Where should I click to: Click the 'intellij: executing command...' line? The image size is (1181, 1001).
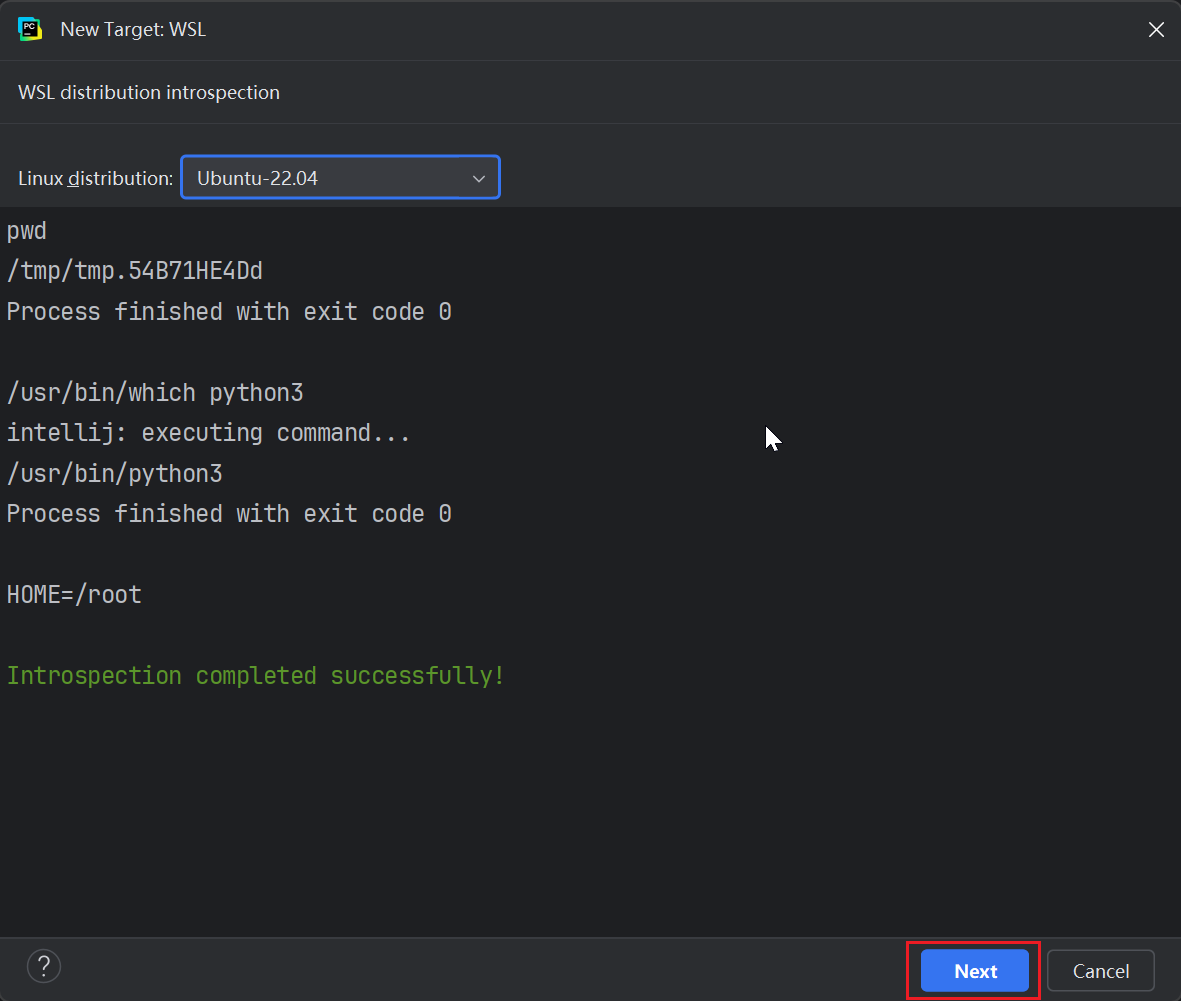click(208, 433)
